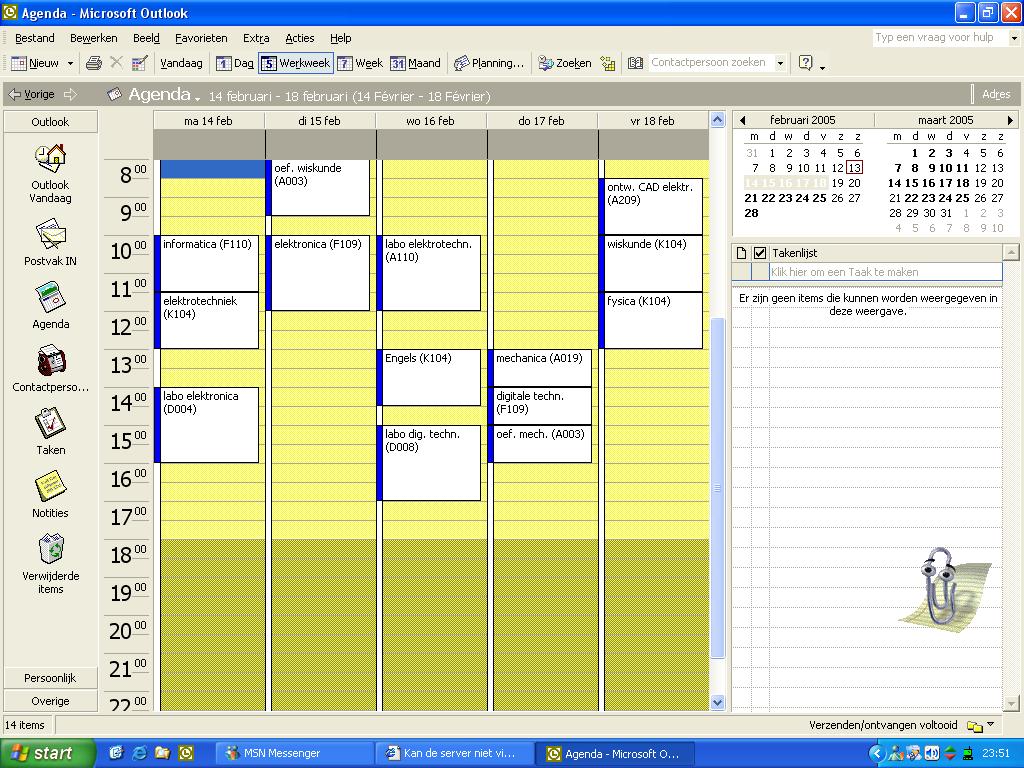The height and width of the screenshot is (768, 1024).
Task: Click the Print toolbar icon
Action: 94,63
